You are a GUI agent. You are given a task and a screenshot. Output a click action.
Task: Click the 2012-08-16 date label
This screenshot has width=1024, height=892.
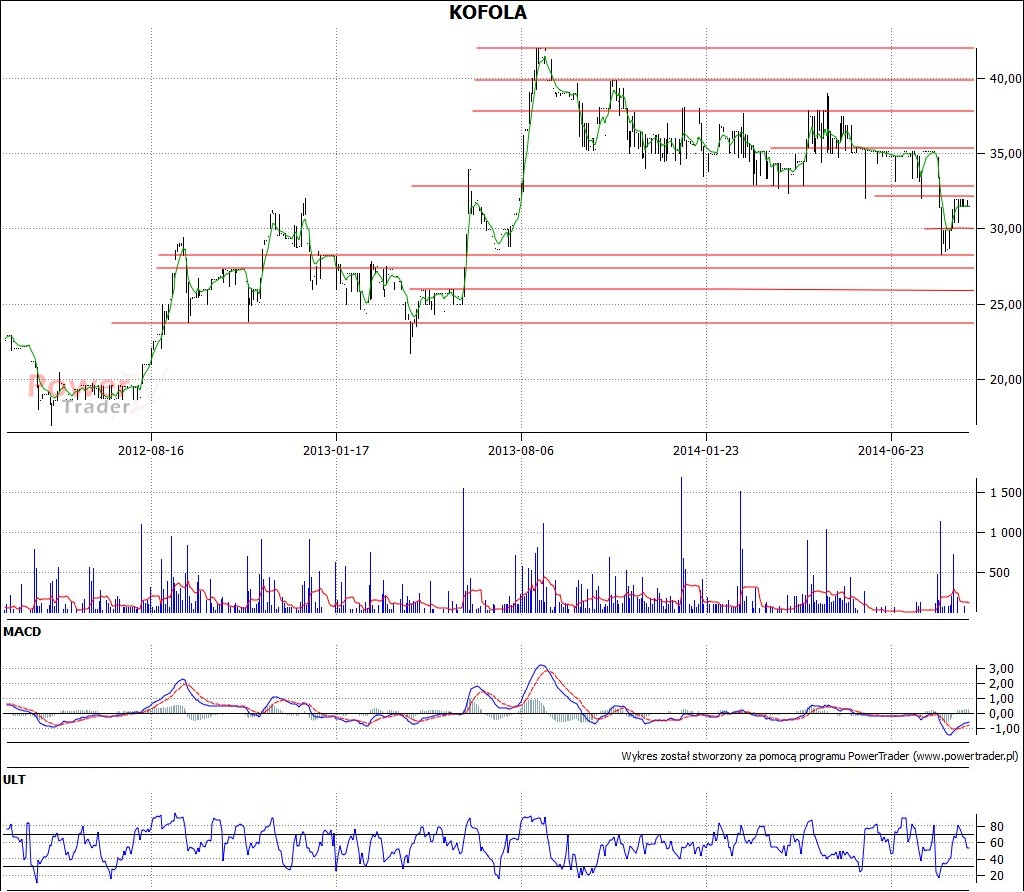tap(151, 451)
